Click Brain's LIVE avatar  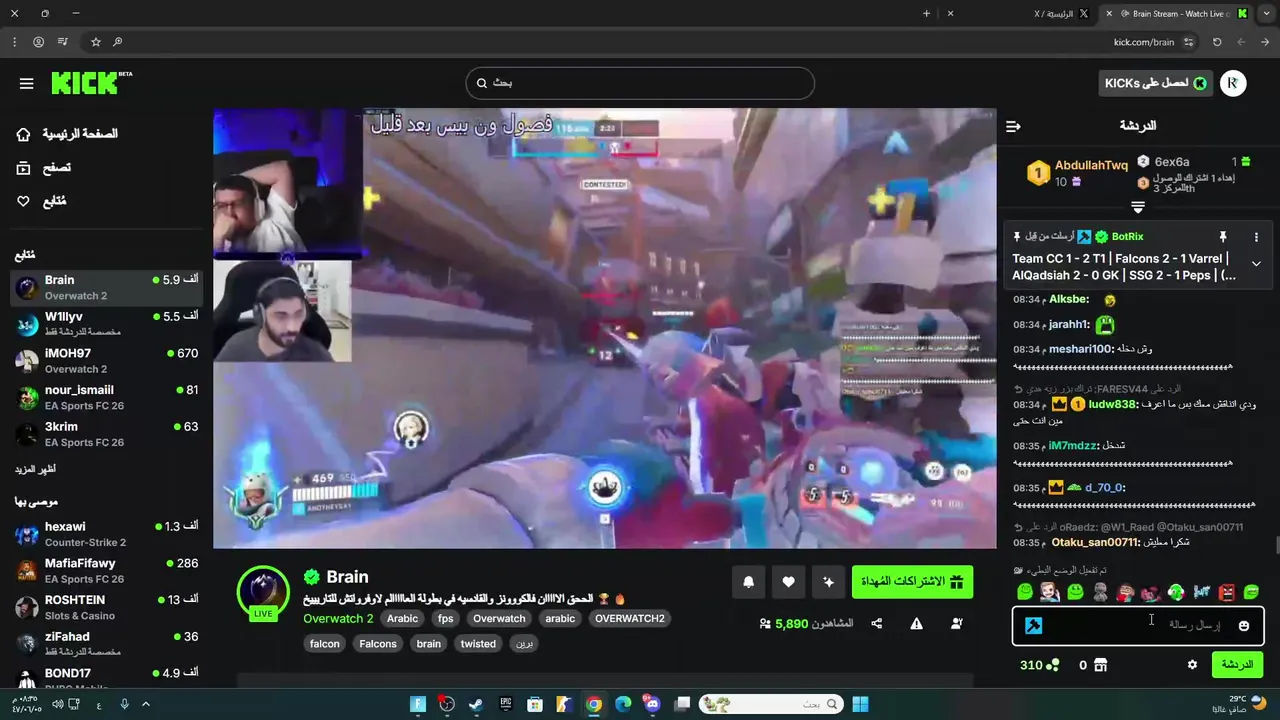point(263,591)
